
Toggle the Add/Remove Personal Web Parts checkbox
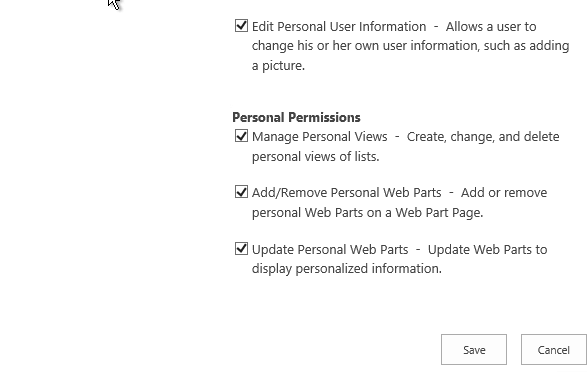pos(241,192)
